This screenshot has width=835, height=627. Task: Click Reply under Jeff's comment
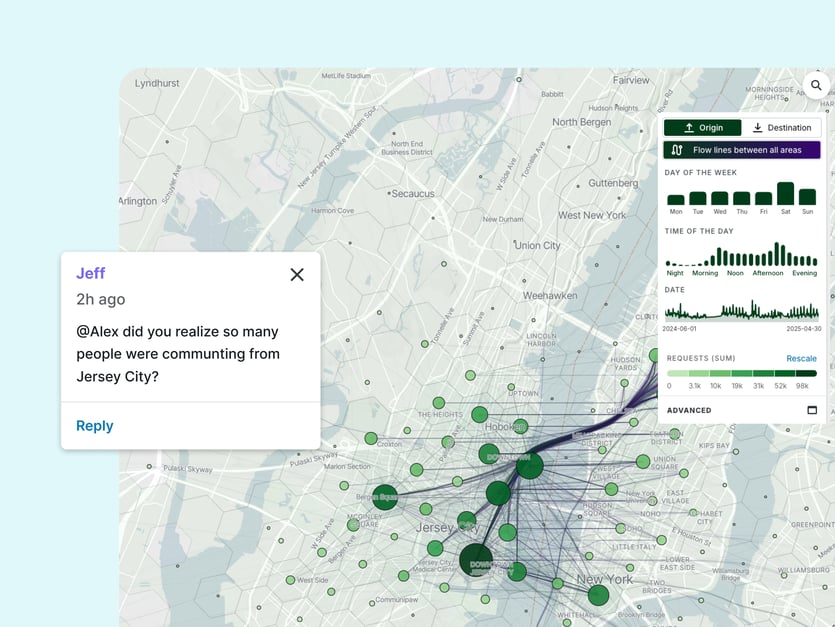[x=95, y=426]
